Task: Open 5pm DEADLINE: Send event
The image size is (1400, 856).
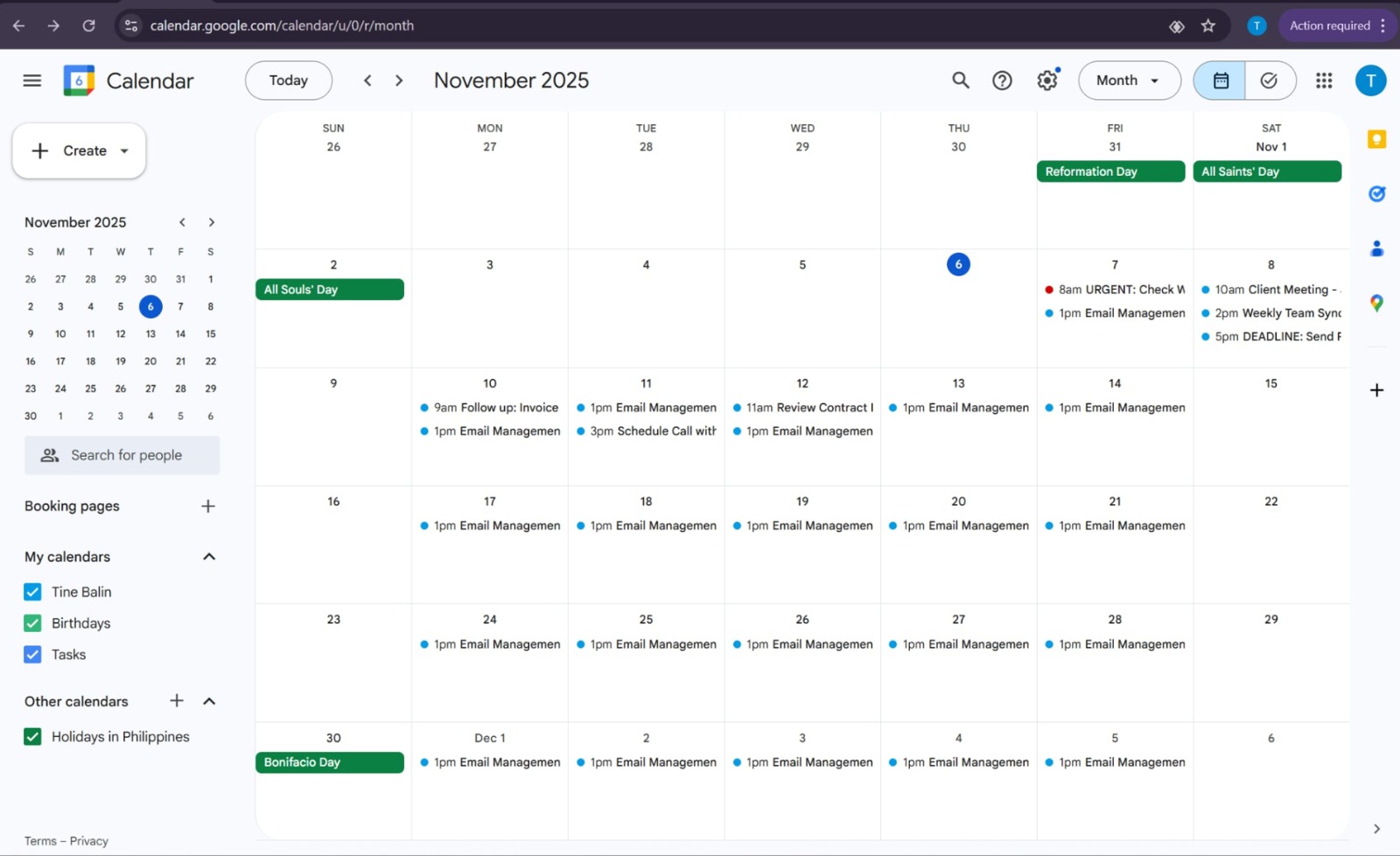Action: [1270, 337]
